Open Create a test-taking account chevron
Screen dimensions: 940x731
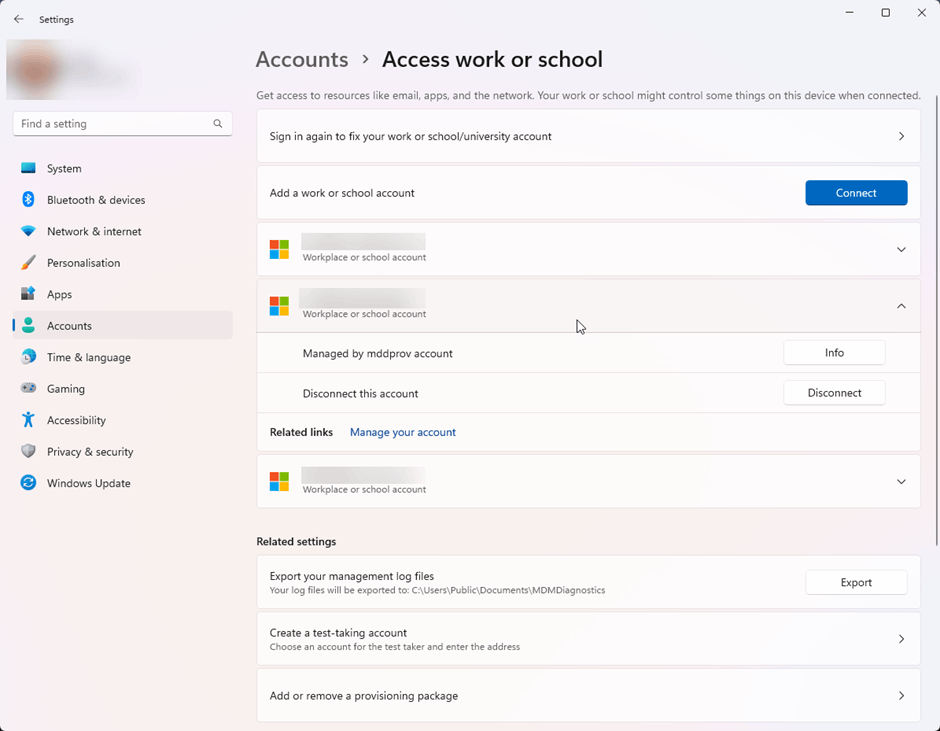[901, 639]
